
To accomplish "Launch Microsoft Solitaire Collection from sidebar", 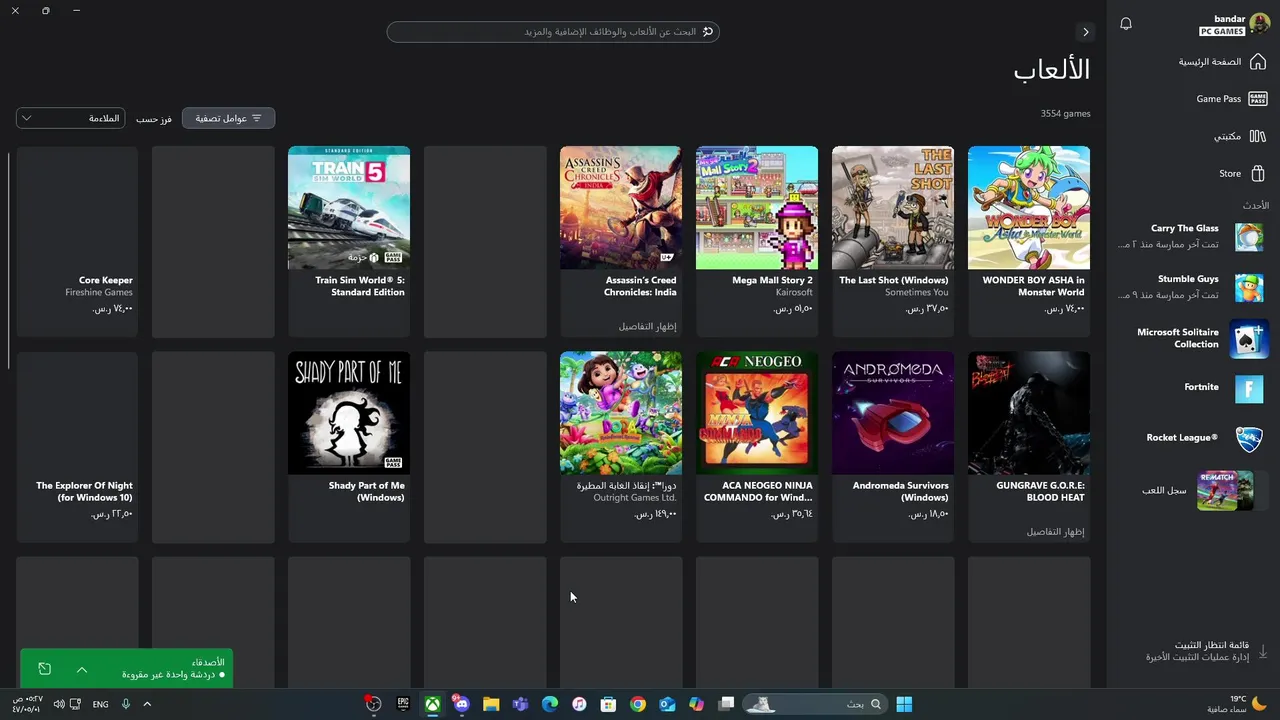I will click(1200, 338).
